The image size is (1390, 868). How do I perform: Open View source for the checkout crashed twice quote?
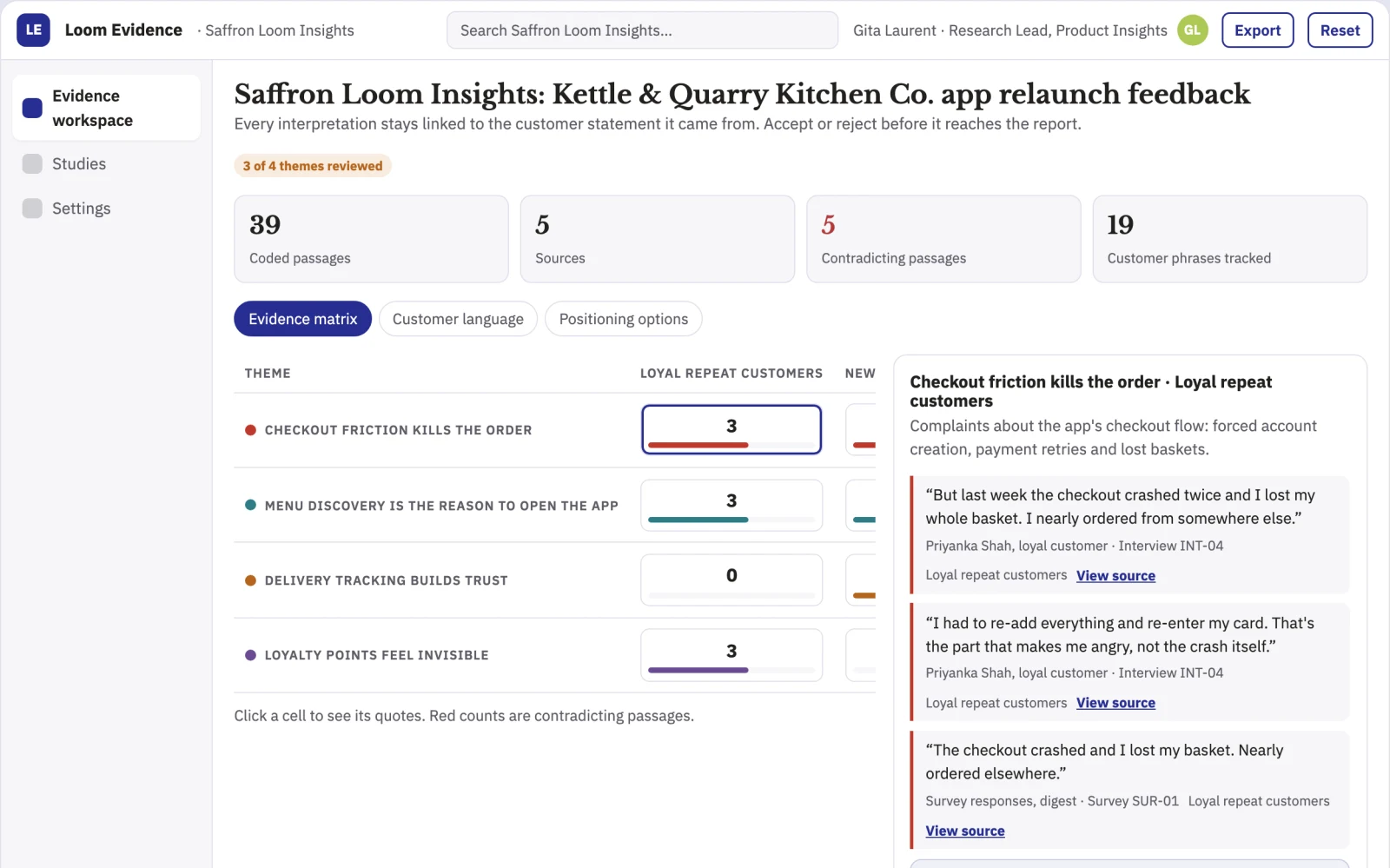click(x=1115, y=575)
